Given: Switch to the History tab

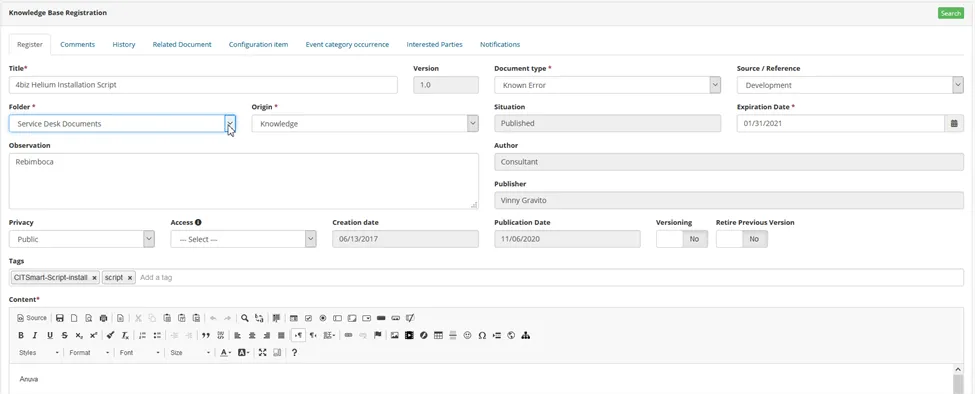Looking at the screenshot, I should 124,45.
